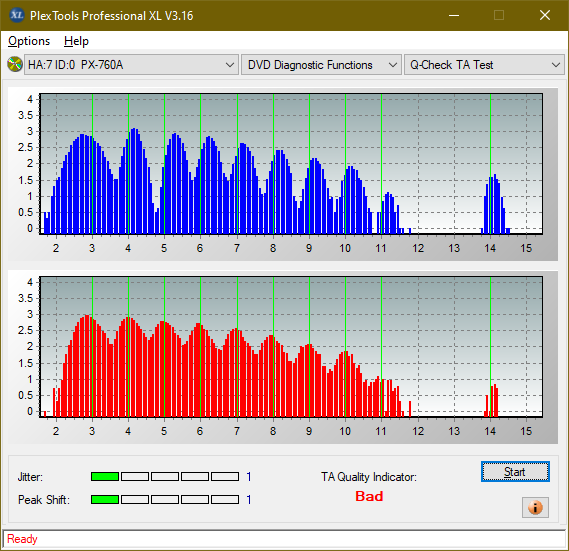Open the Q-Check TA Test dropdown
This screenshot has width=569, height=551.
click(x=484, y=65)
